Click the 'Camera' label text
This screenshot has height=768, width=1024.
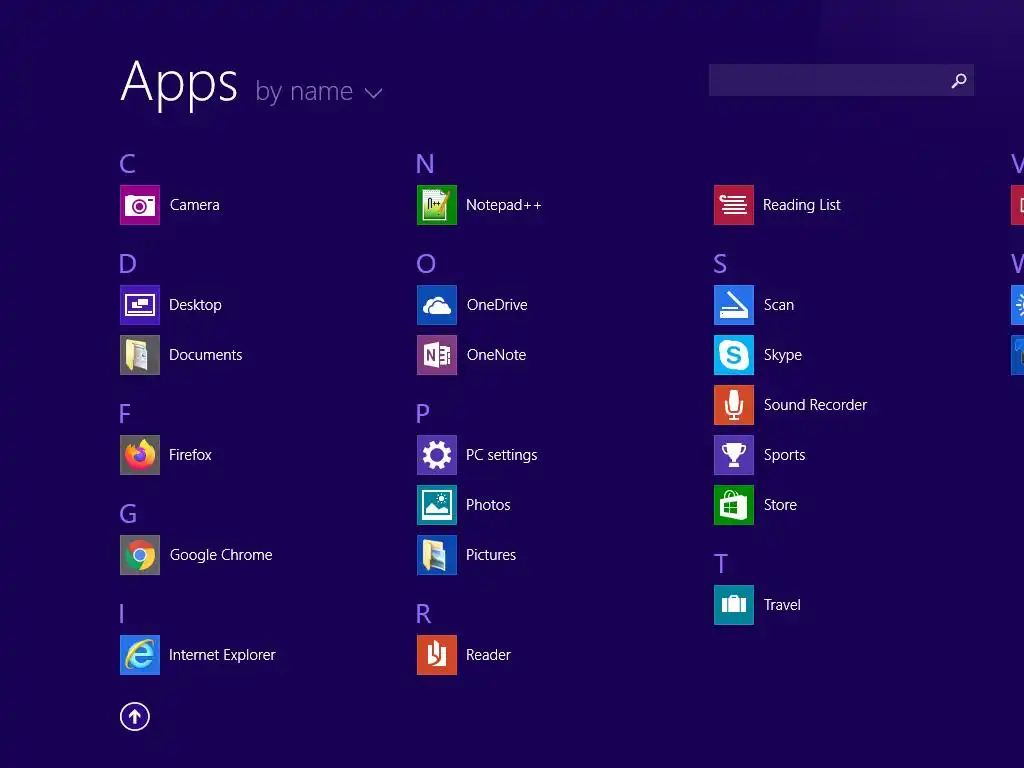pos(195,205)
